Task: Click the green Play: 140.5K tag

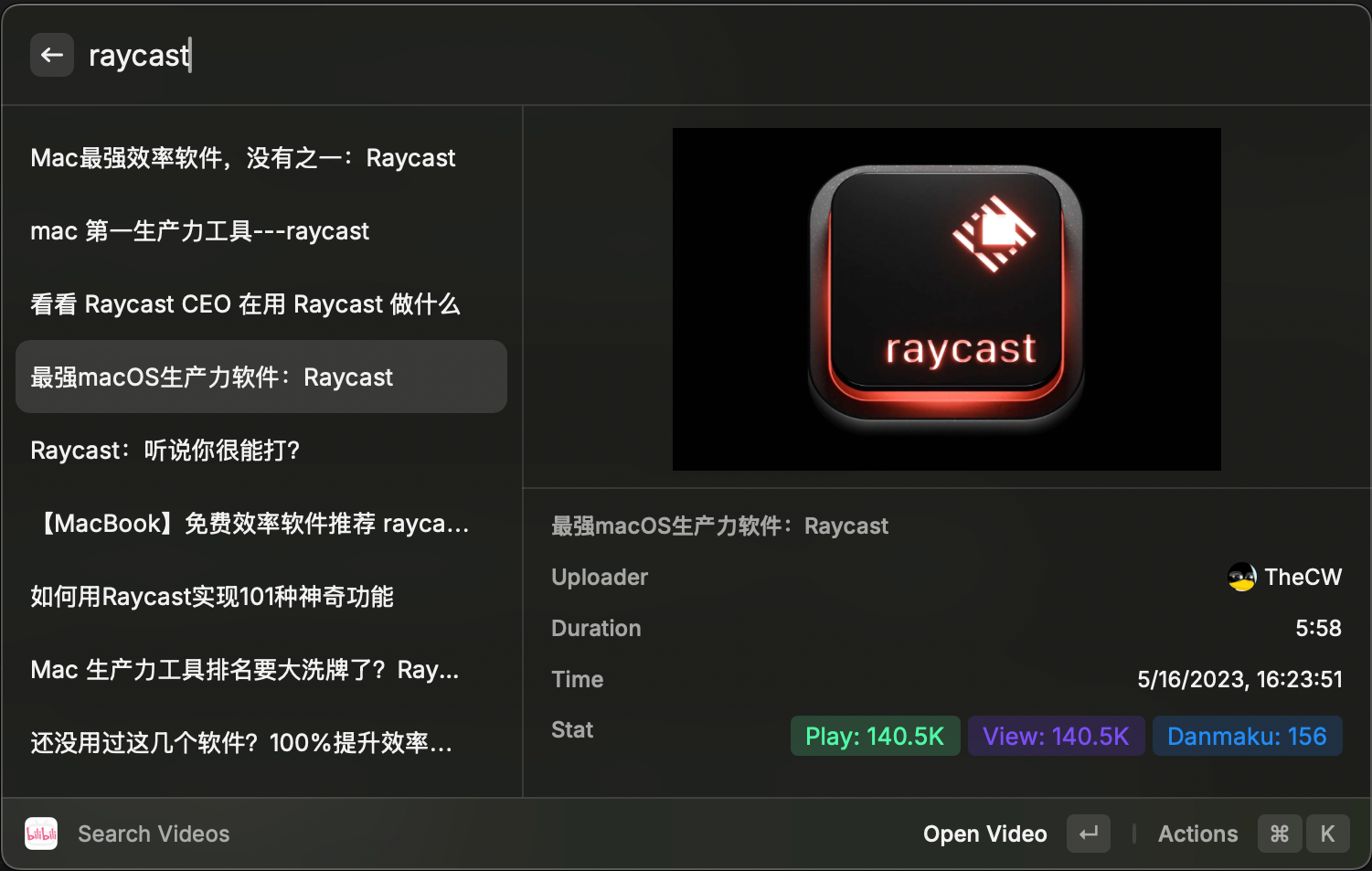Action: pos(875,737)
